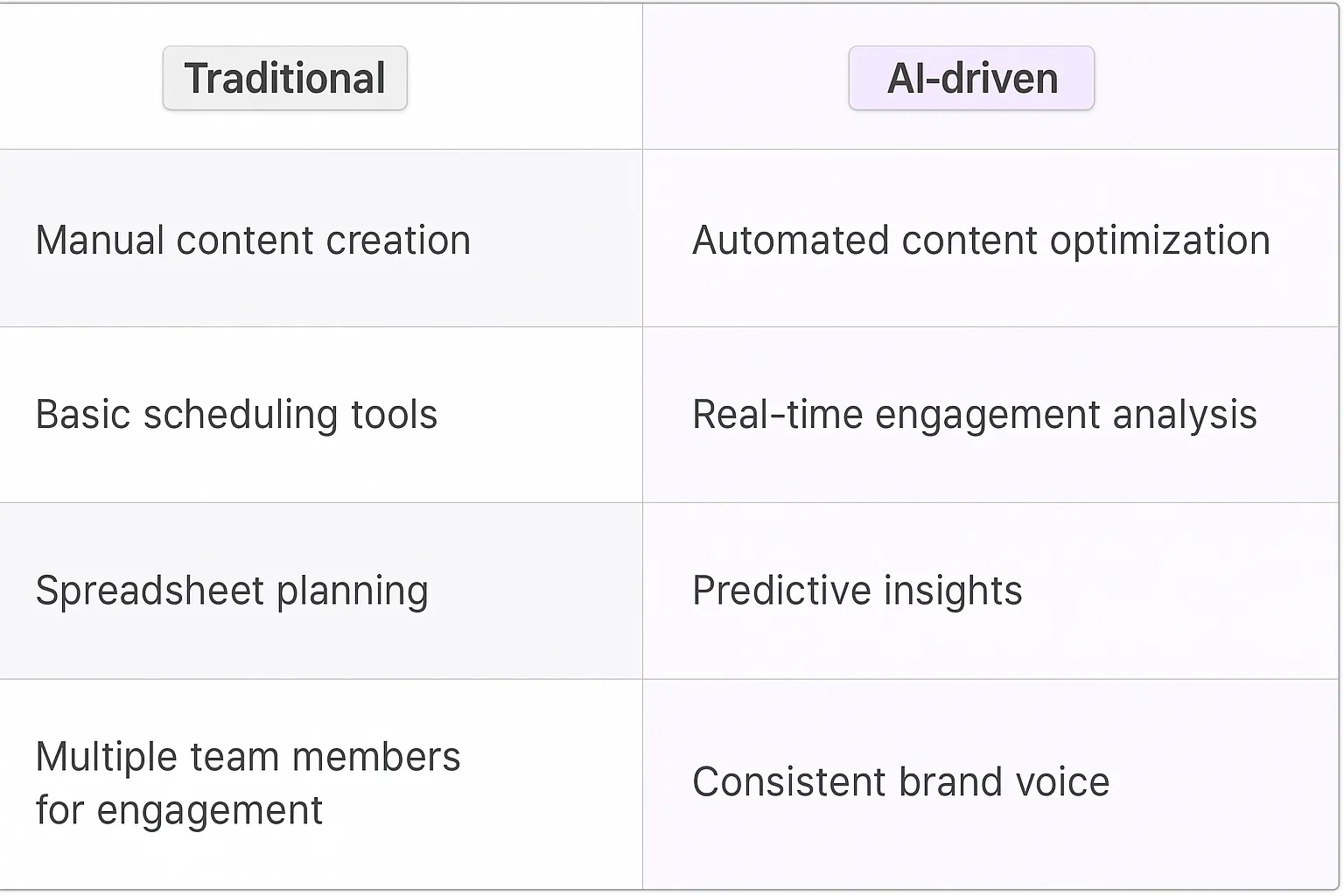The image size is (1344, 896).
Task: Select the "Manual content creation" cell
Action: click(x=253, y=241)
